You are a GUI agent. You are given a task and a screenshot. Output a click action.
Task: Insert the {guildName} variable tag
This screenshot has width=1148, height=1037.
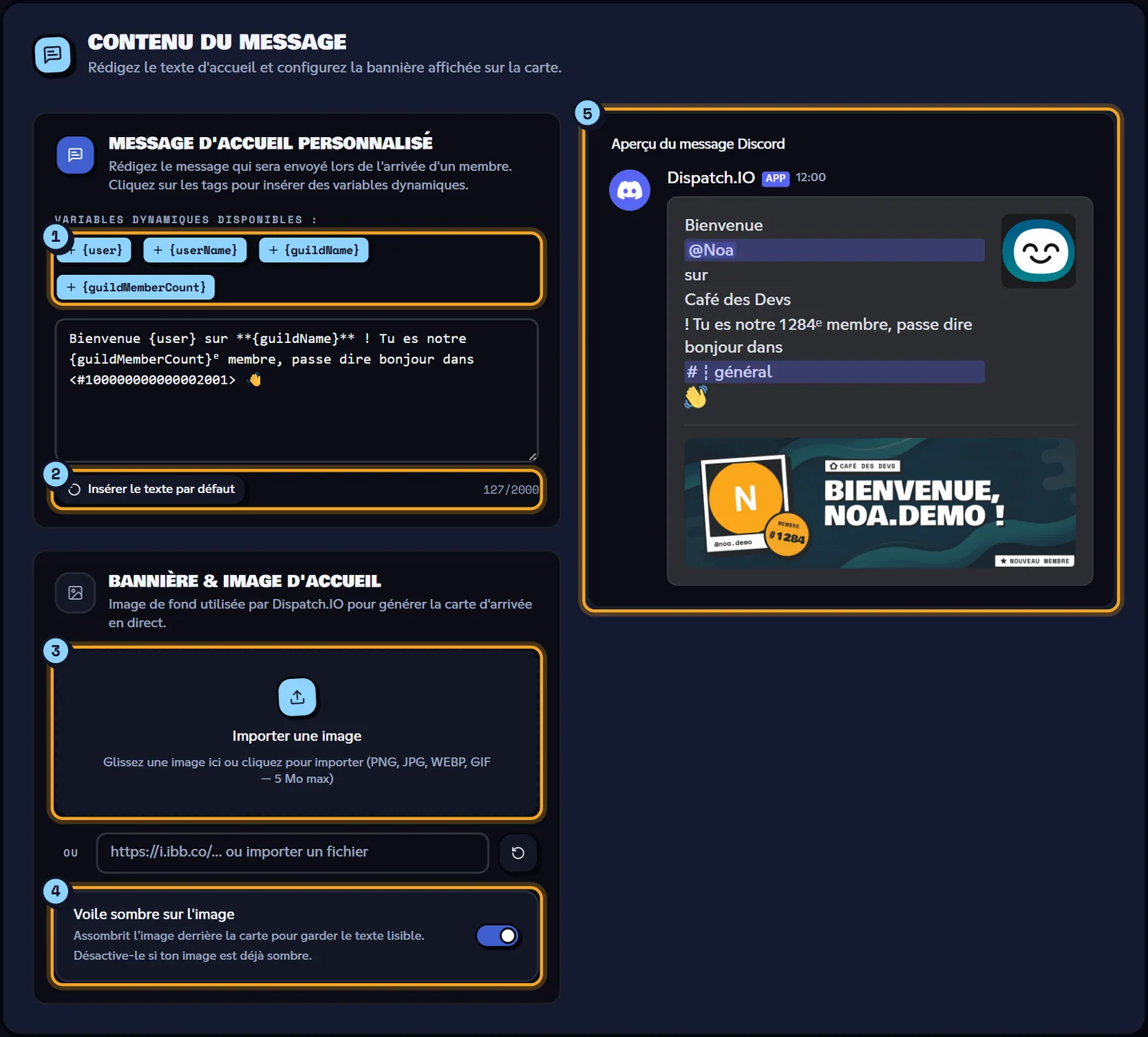314,250
